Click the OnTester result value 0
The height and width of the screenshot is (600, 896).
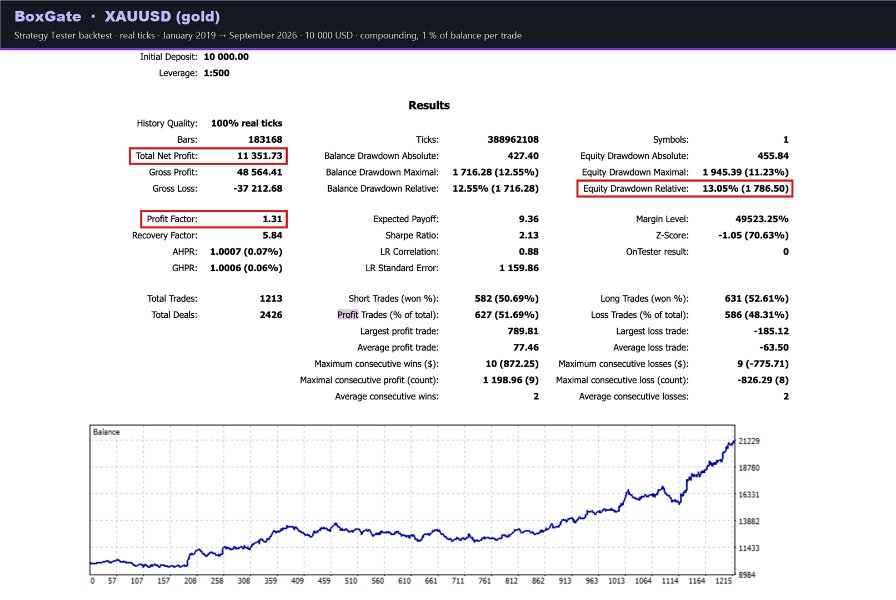[x=786, y=251]
